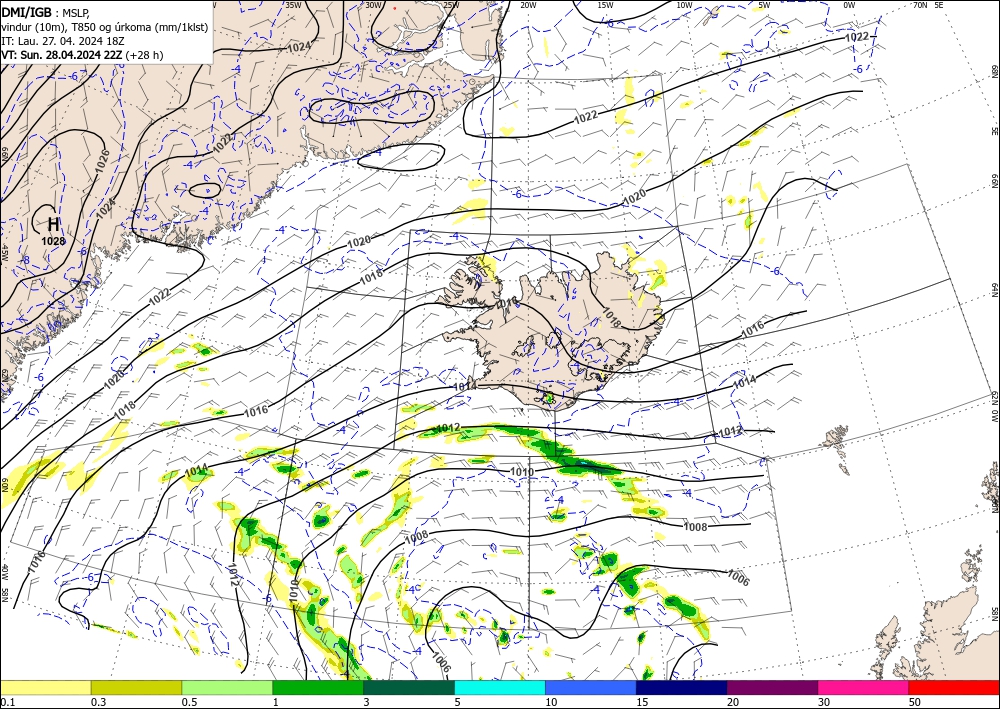Click the olive 0.3–0.5 legend color band

click(x=136, y=687)
